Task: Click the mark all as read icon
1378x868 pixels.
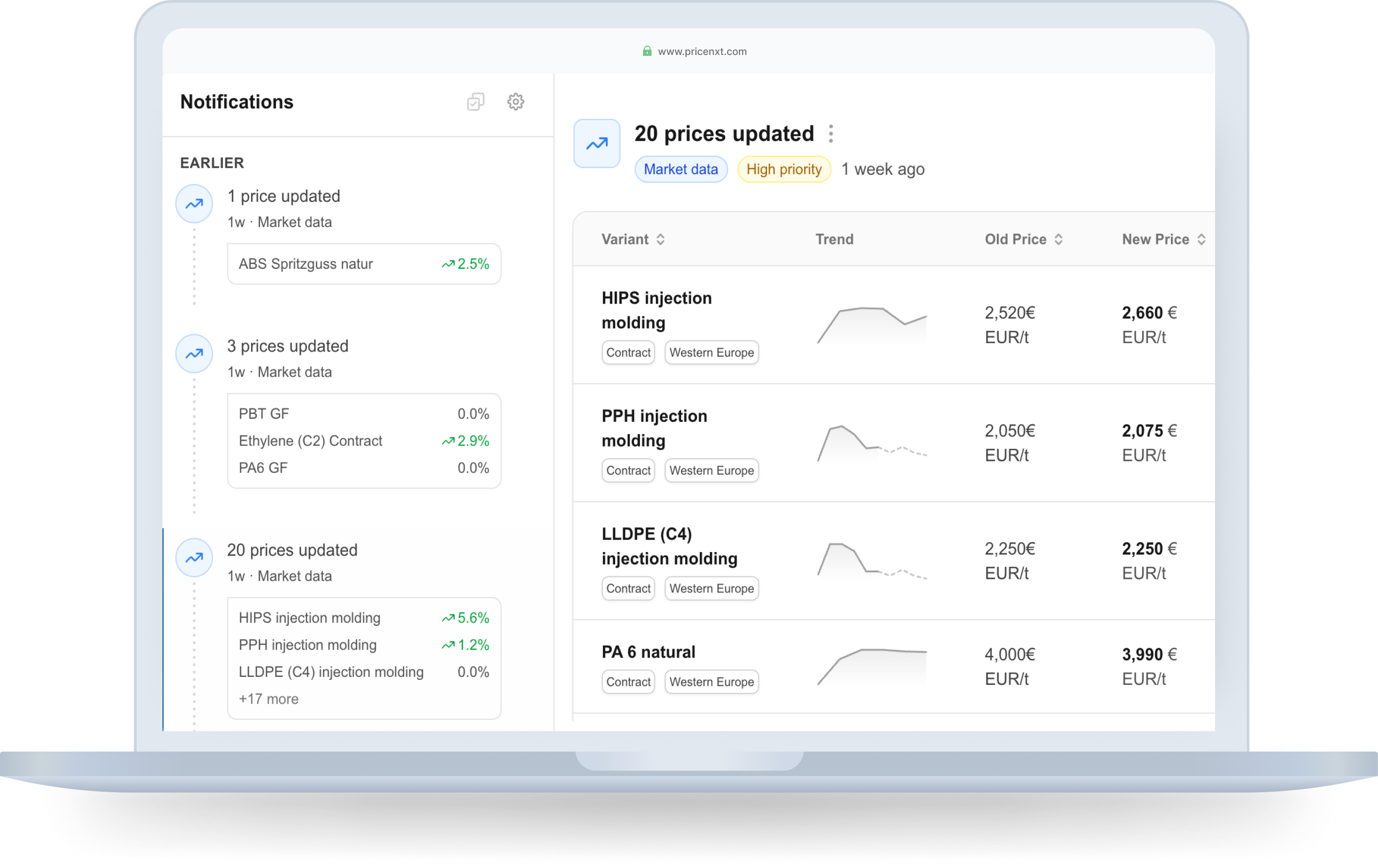Action: coord(476,102)
